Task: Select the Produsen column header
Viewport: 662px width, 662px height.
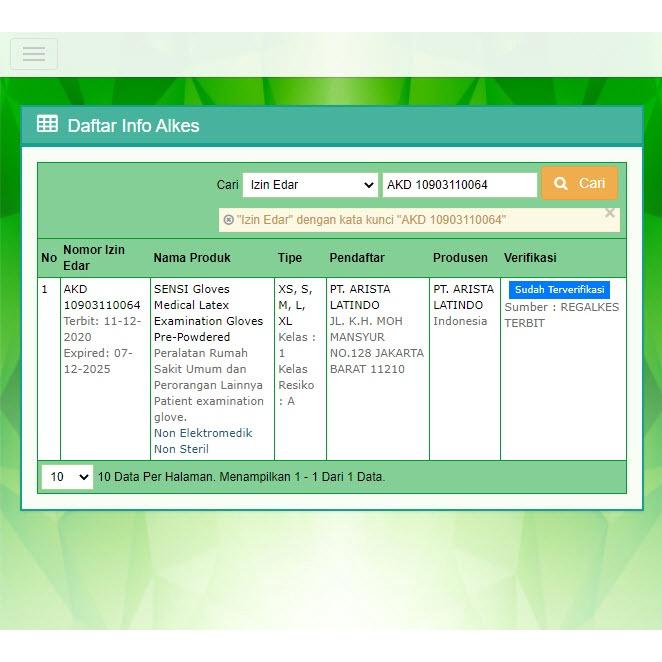Action: tap(460, 258)
